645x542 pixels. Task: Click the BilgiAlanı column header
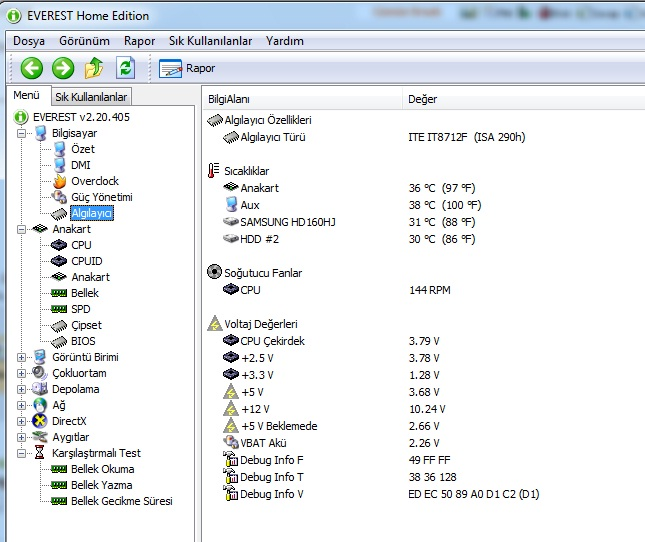click(x=229, y=99)
